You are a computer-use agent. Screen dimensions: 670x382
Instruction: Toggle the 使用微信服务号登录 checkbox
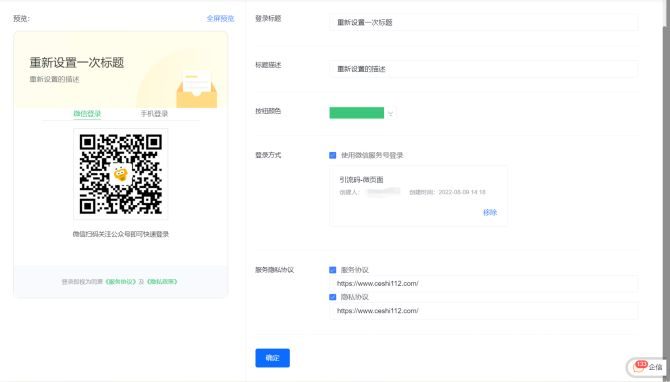click(x=332, y=155)
